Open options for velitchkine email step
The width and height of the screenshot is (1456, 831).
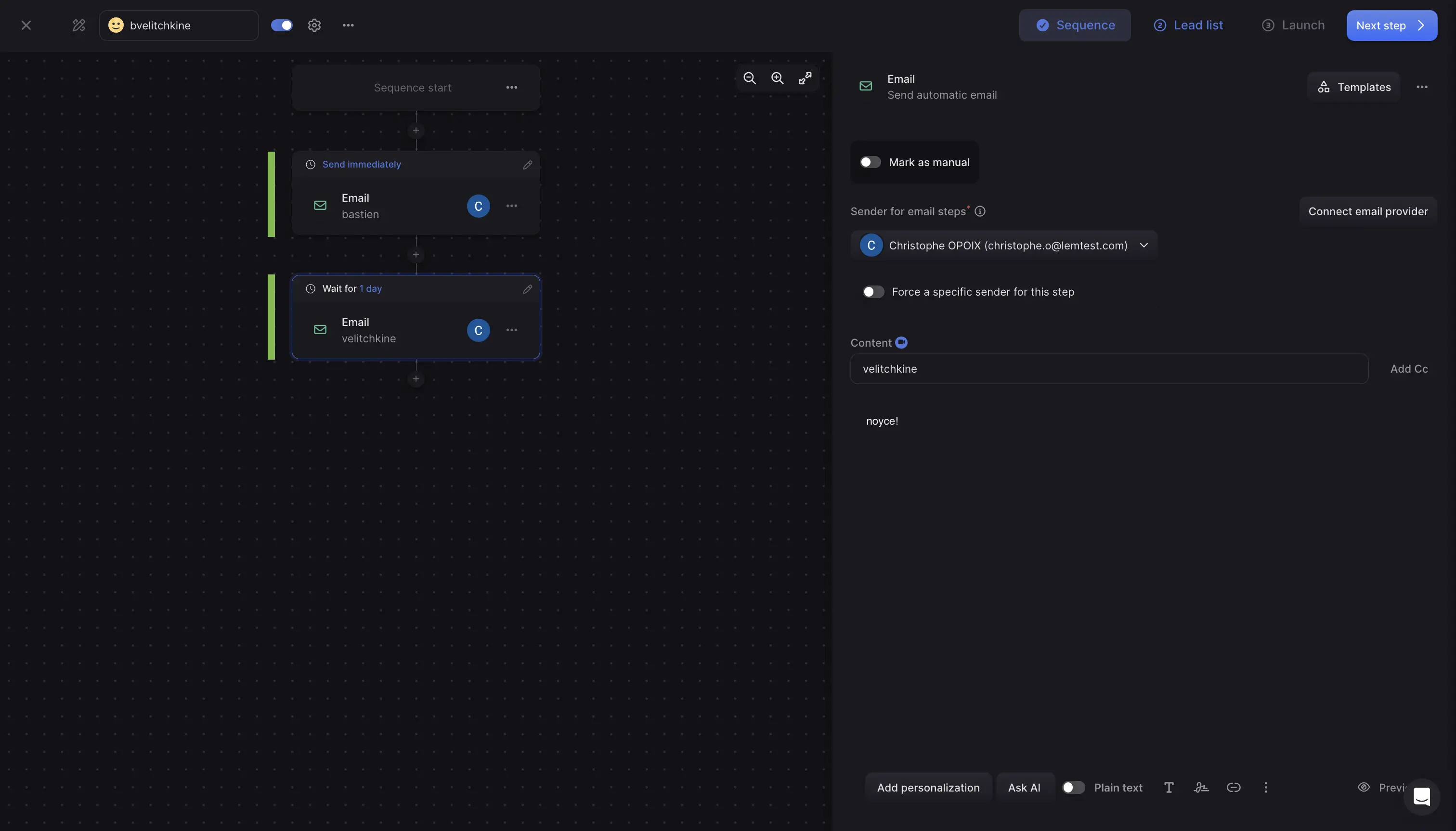(x=511, y=330)
